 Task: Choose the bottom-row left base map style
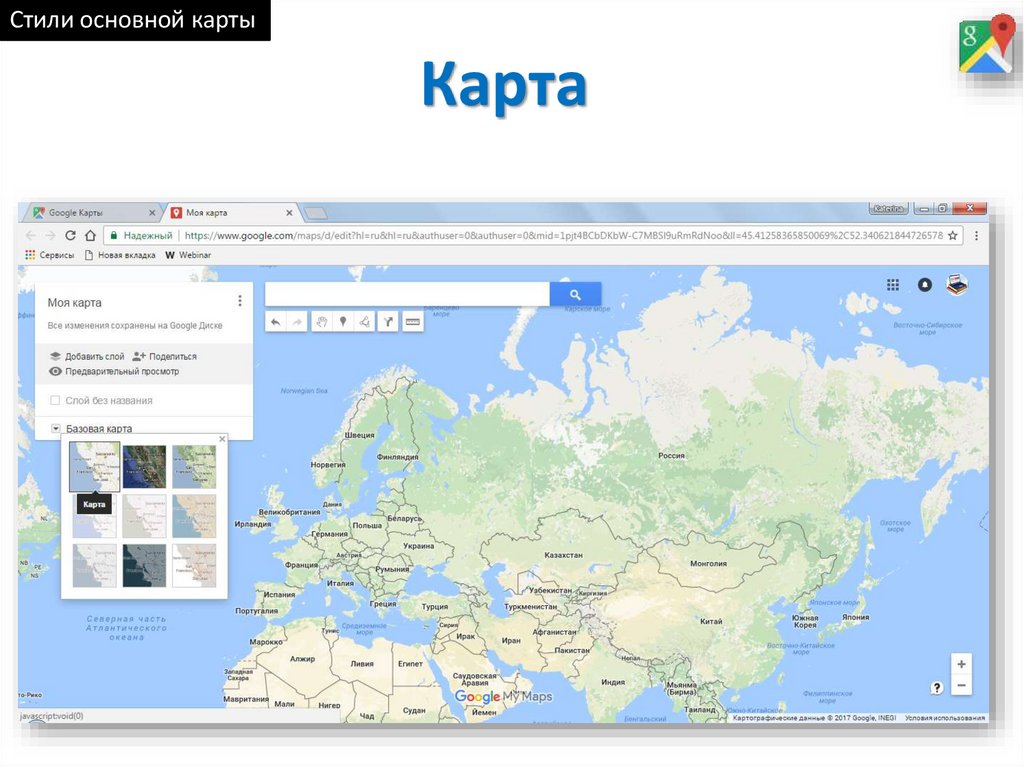95,566
